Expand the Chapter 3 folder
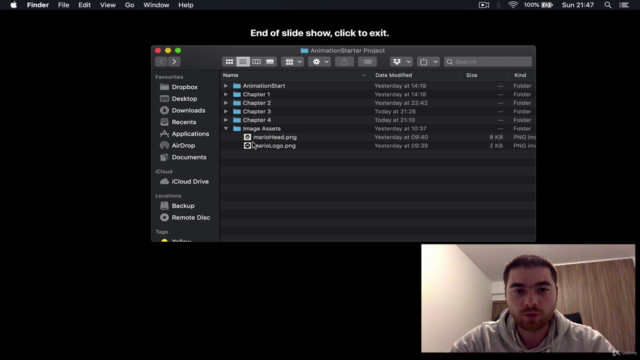 click(226, 111)
